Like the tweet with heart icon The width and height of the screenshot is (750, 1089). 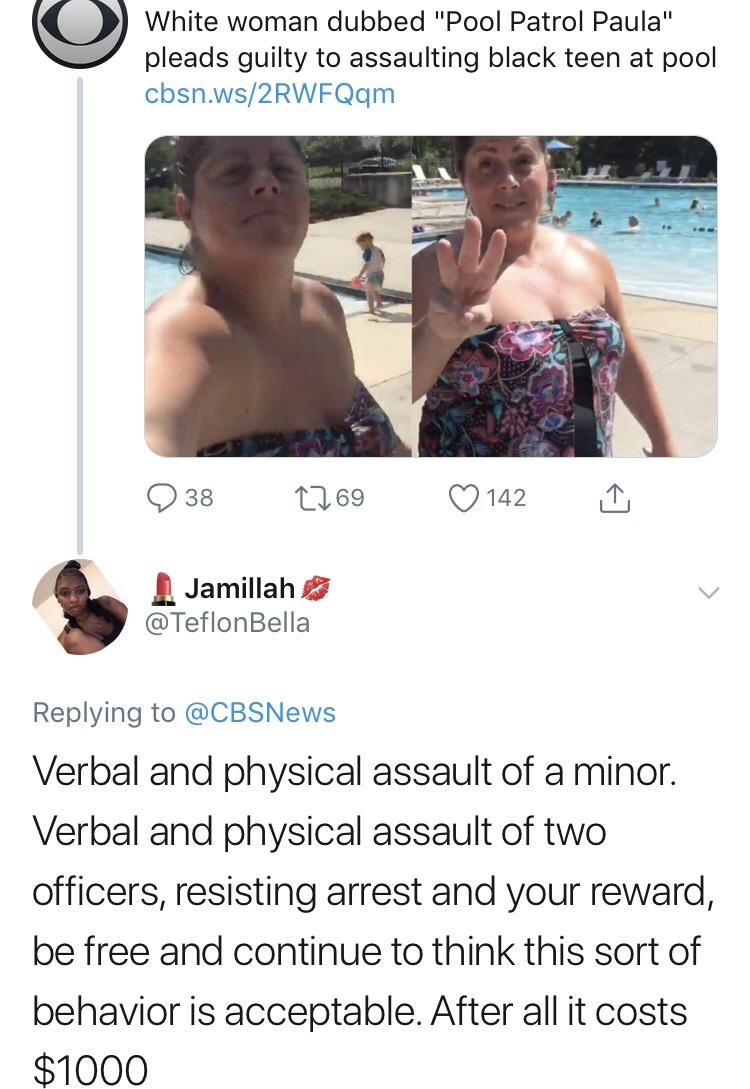point(464,498)
